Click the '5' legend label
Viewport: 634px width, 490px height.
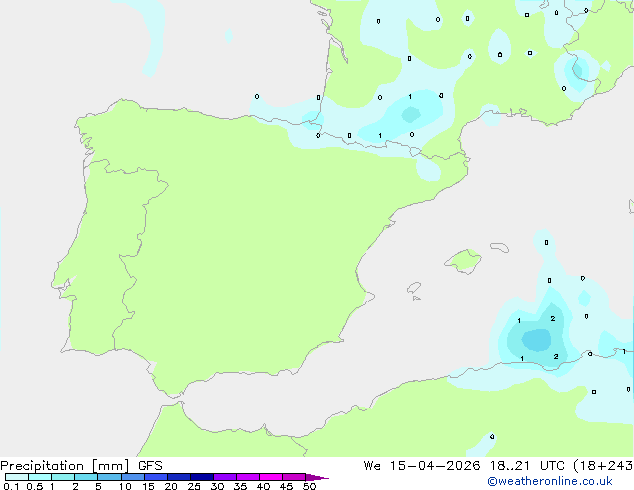click(x=98, y=486)
